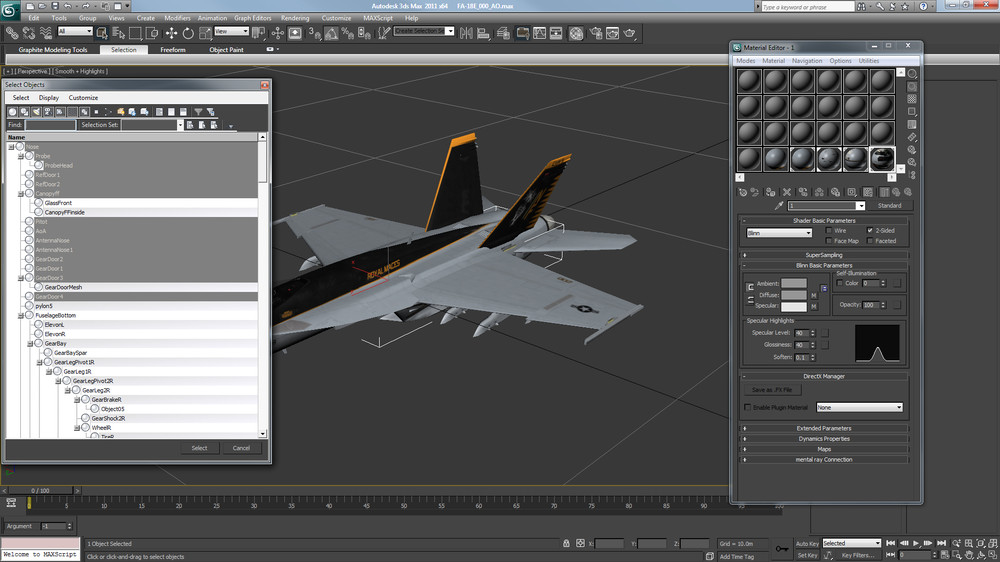Open the Rendering menu
Image resolution: width=1000 pixels, height=562 pixels.
click(x=295, y=18)
